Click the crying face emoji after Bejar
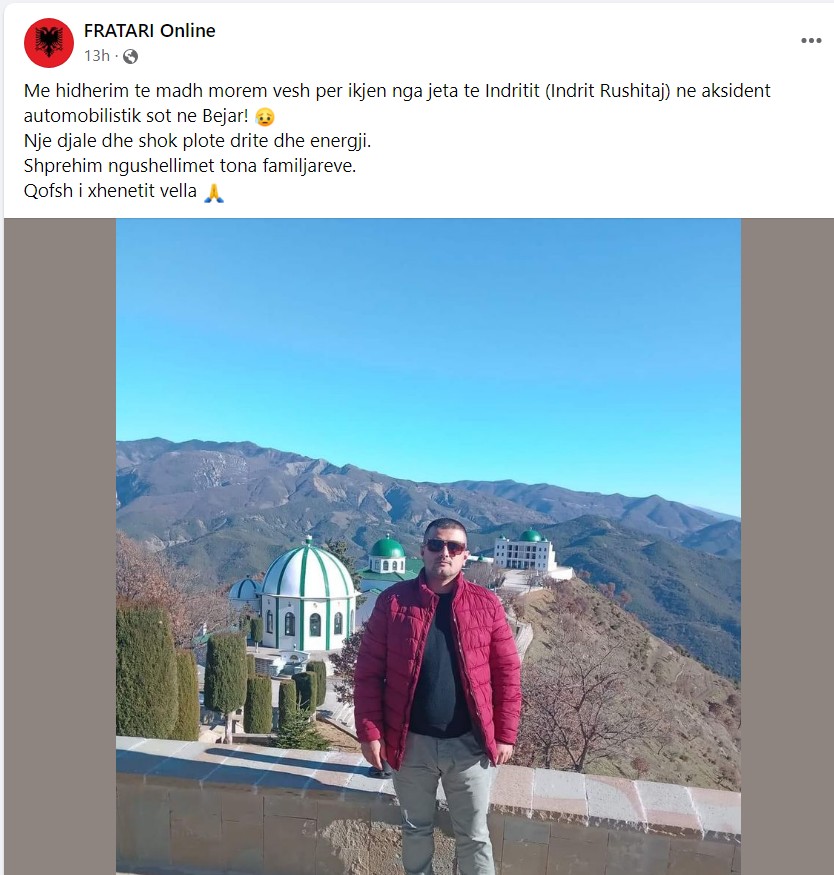This screenshot has height=875, width=834. click(265, 117)
